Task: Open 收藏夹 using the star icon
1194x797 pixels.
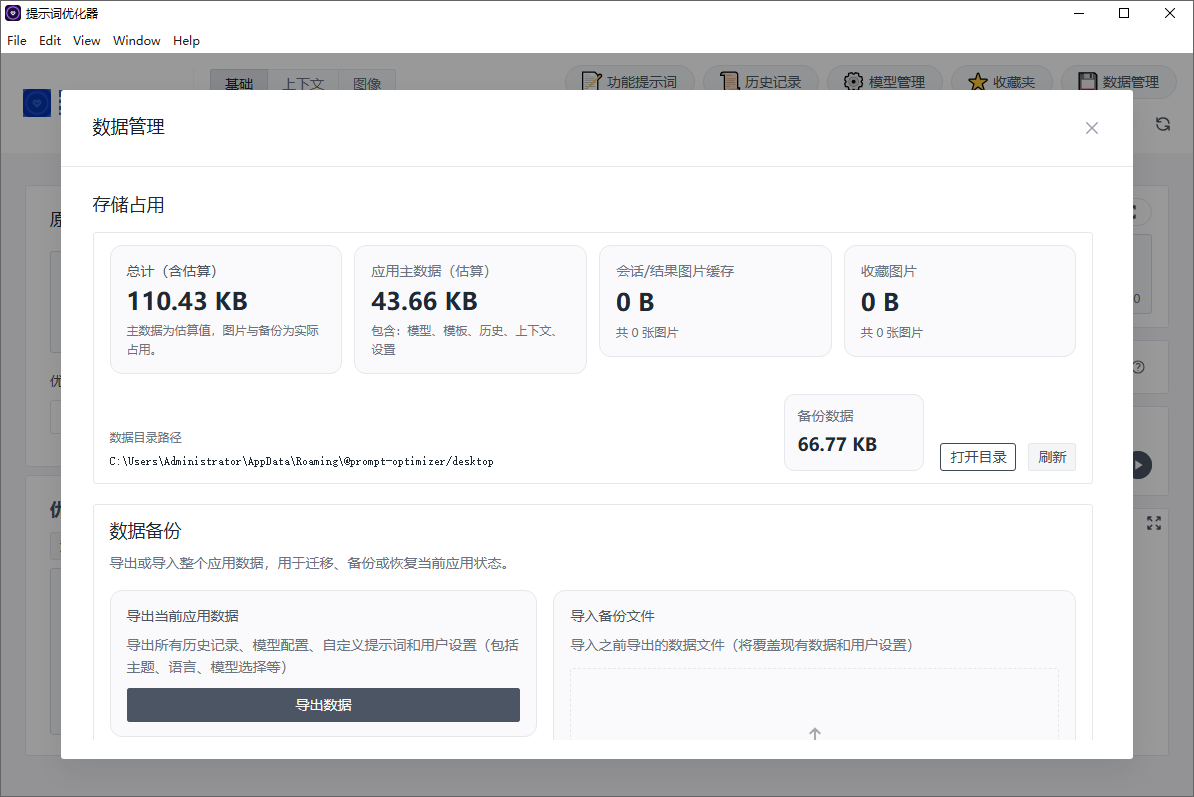Action: 977,81
